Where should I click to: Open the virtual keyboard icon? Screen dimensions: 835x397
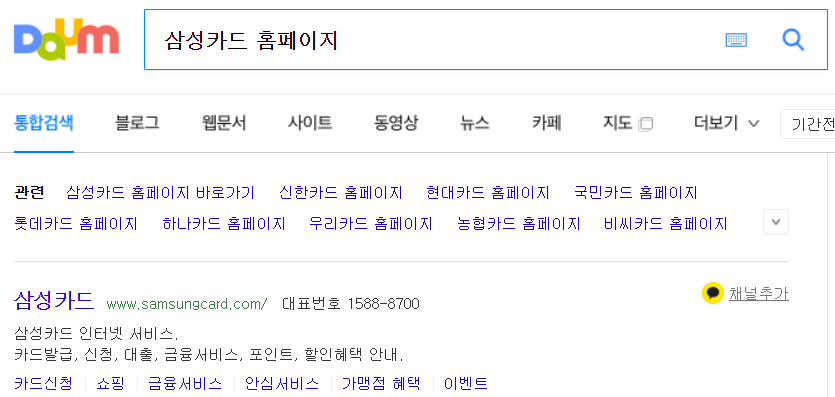(736, 39)
